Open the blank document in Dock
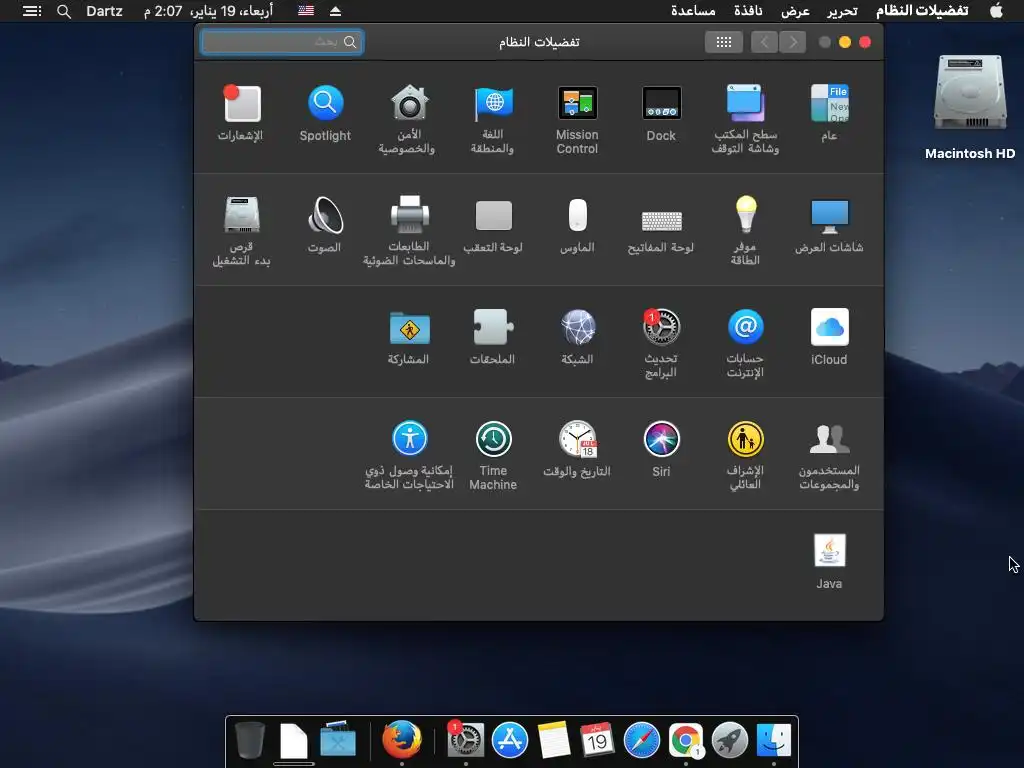Screen dimensions: 1024x768 294,740
